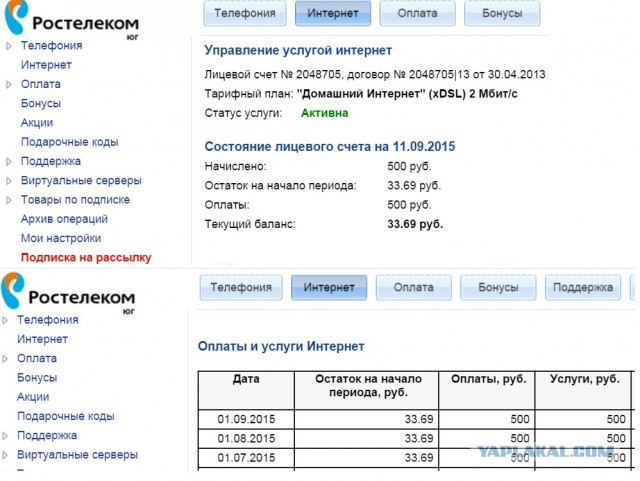Click the Оплаты и услуги Интернет heading
Viewport: 640px width, 481px height.
click(281, 347)
